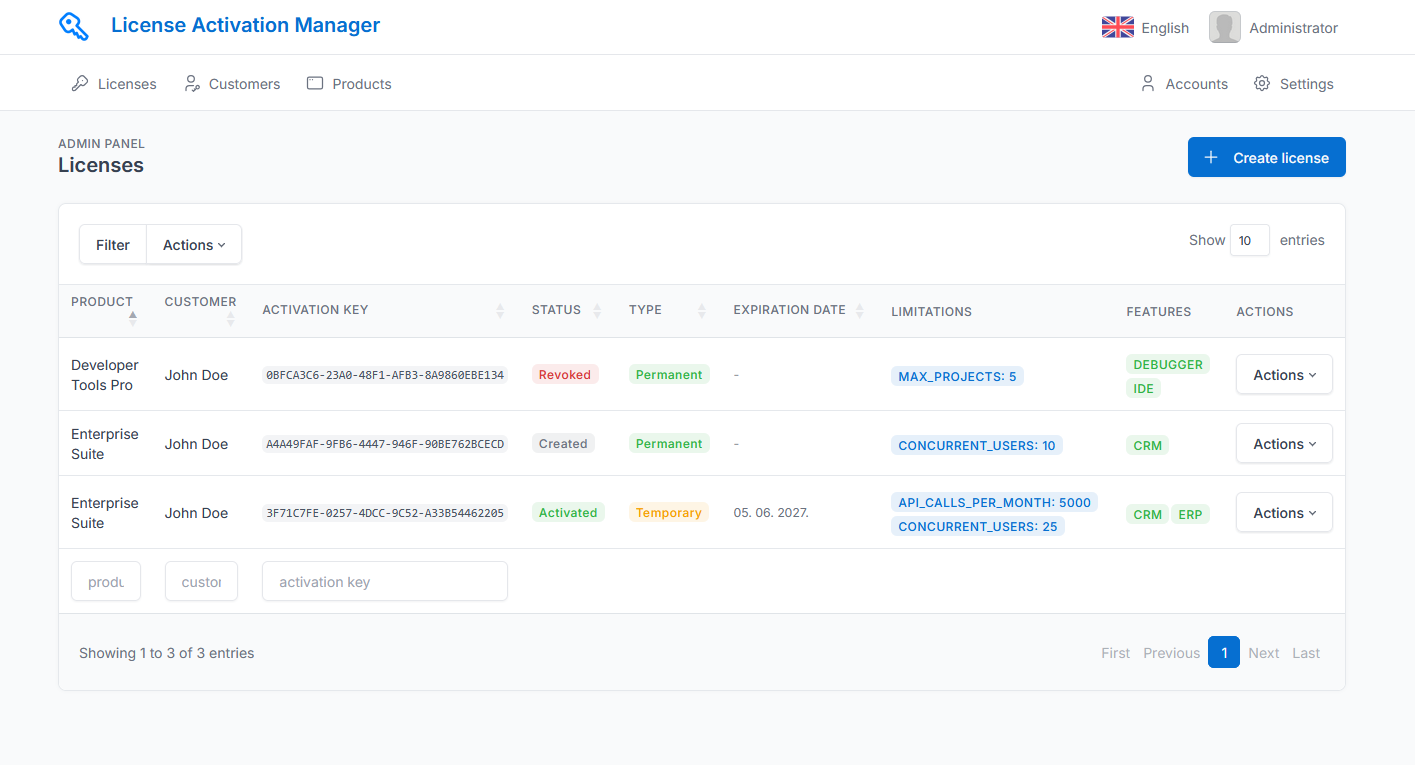Open the Administrator user menu
Screen dimensions: 1415x765
(x=1273, y=28)
